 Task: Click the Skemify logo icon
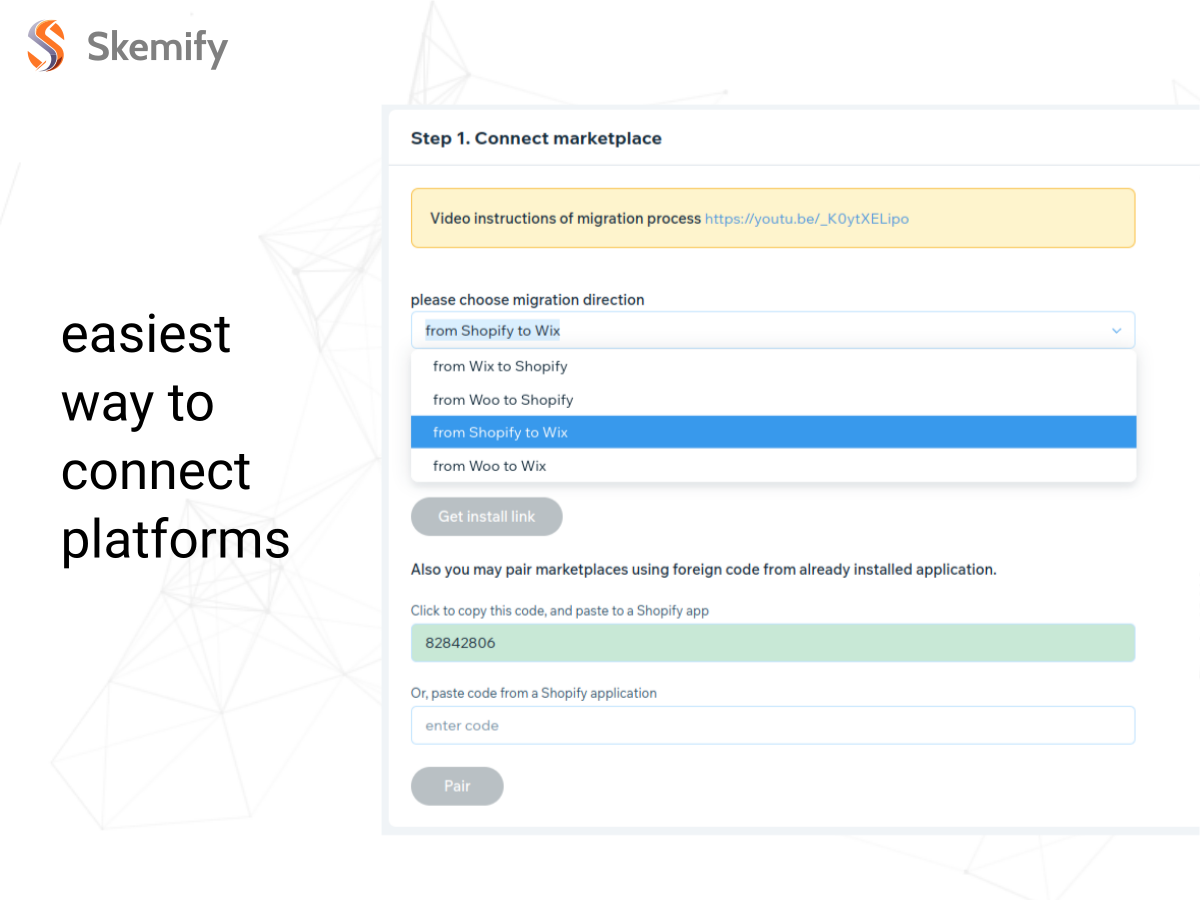(46, 46)
